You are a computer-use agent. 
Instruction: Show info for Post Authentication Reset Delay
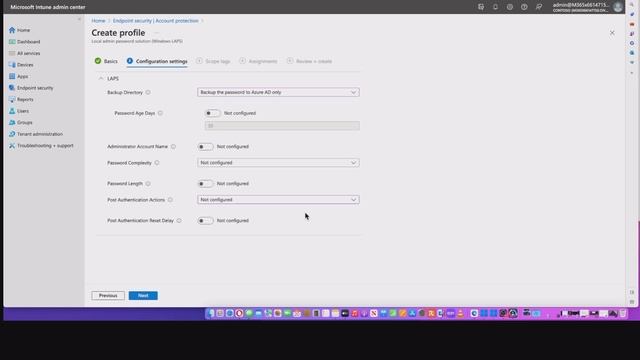tap(179, 221)
